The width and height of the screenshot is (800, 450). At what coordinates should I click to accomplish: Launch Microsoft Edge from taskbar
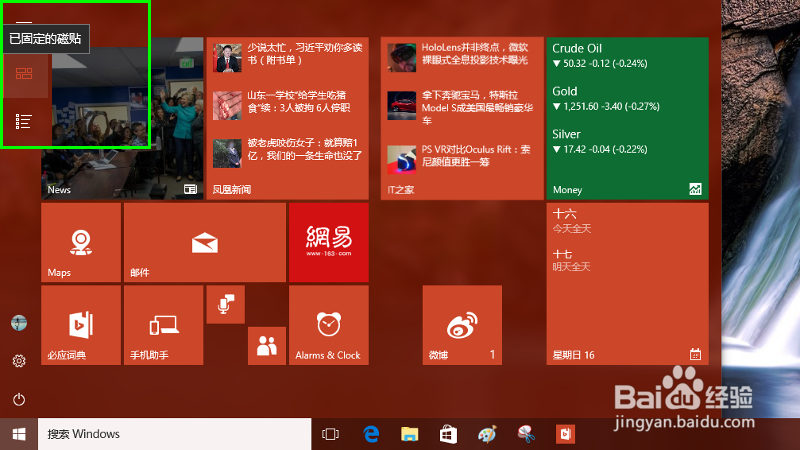pos(371,434)
